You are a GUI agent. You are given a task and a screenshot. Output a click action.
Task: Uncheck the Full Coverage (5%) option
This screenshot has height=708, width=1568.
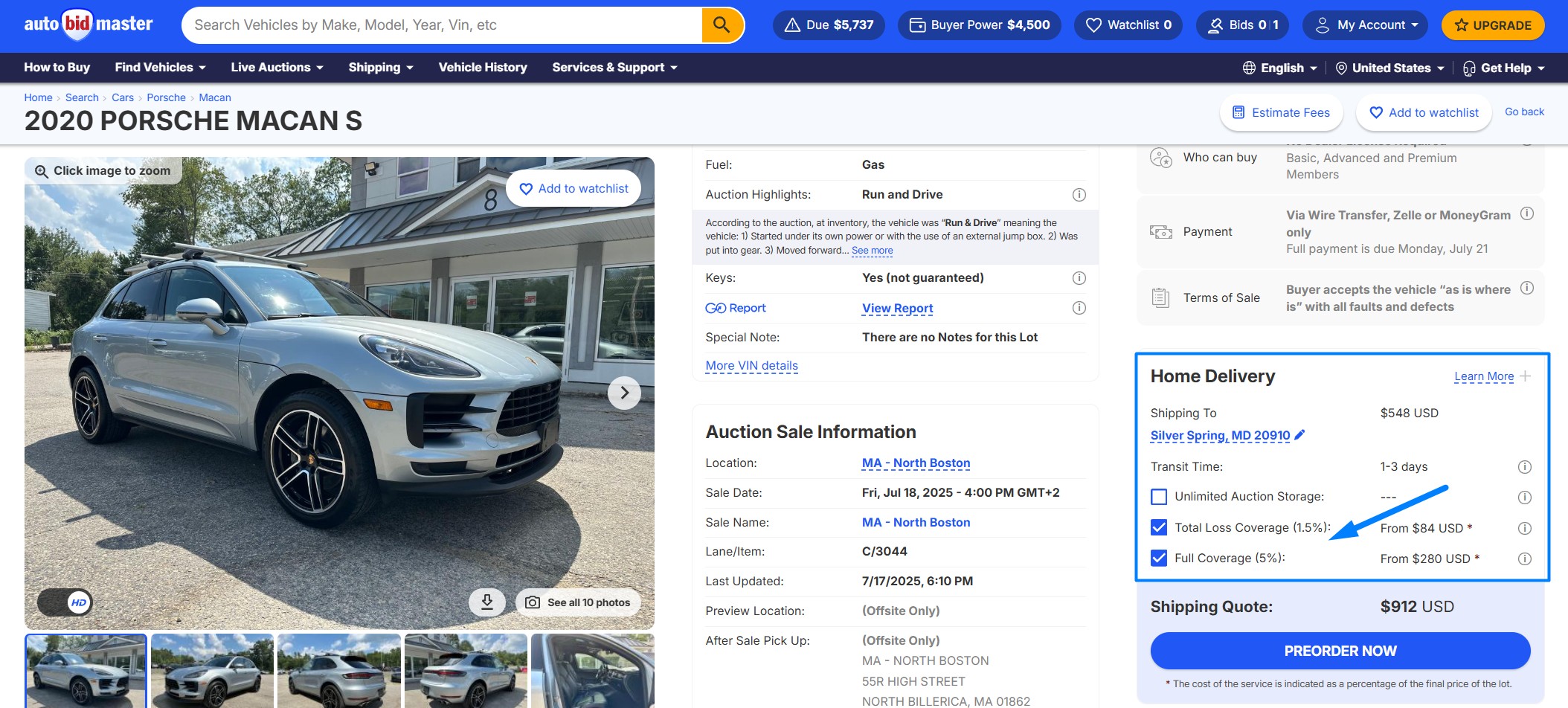(x=1159, y=559)
